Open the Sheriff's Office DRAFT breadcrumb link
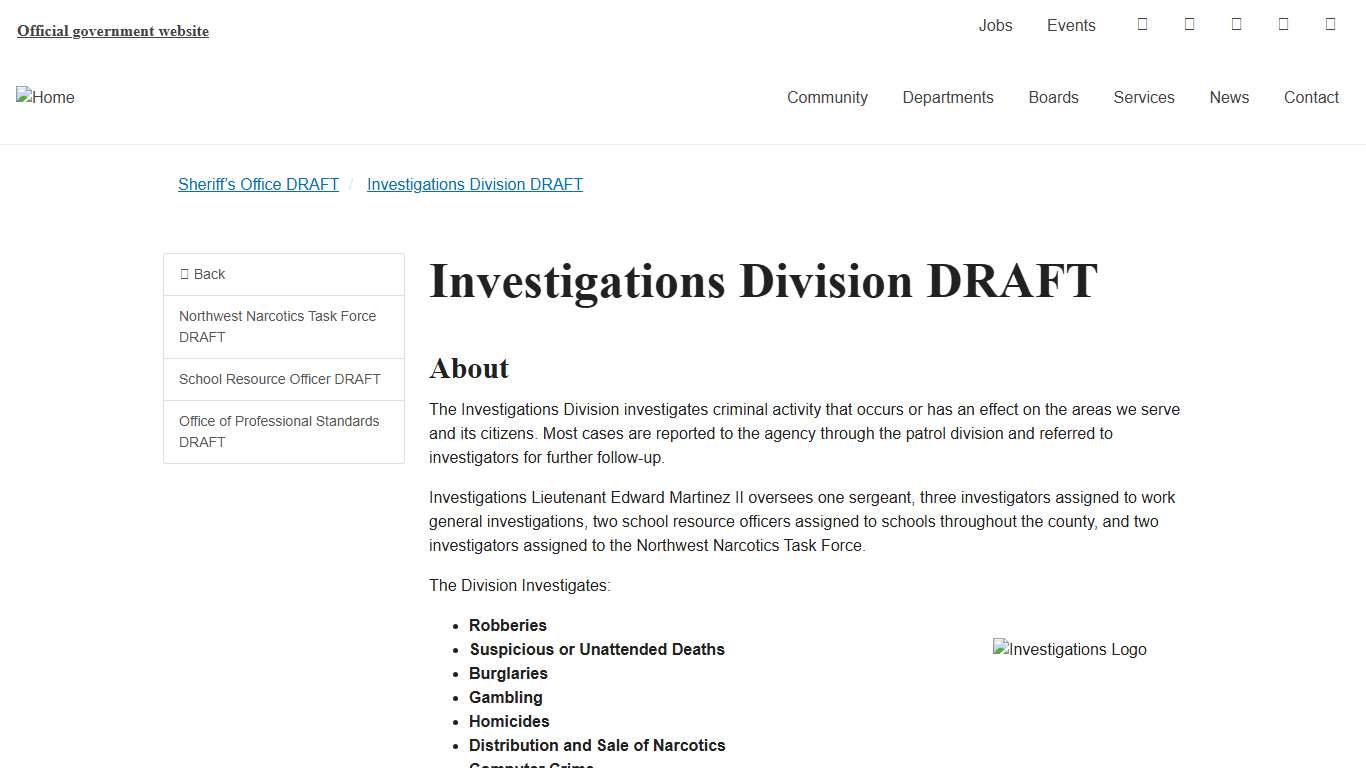The image size is (1366, 768). point(258,184)
